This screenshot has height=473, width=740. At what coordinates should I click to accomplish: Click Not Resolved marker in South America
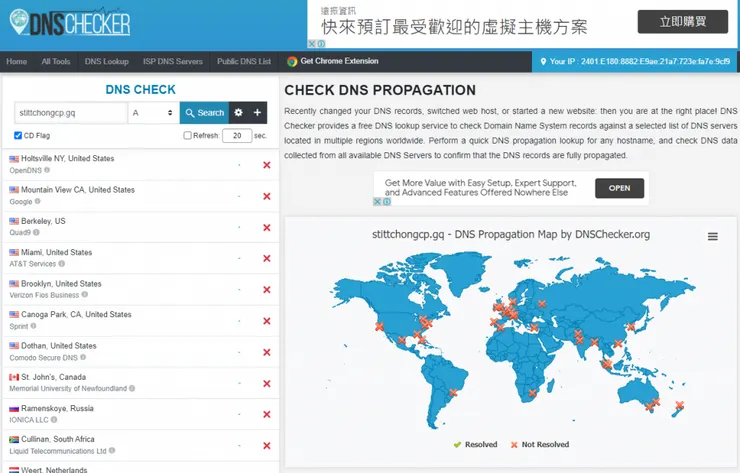(x=454, y=392)
